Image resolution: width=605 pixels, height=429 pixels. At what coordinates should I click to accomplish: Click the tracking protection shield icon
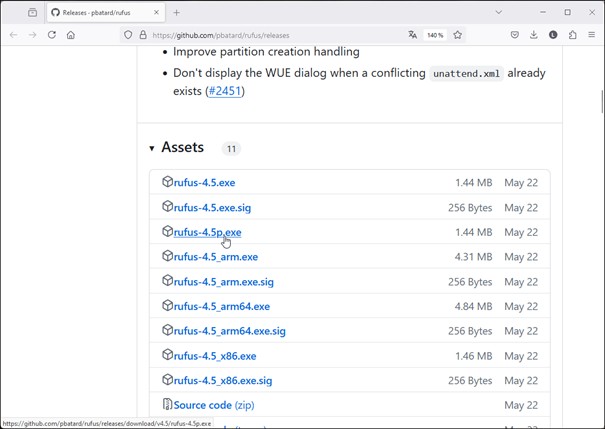coord(128,35)
